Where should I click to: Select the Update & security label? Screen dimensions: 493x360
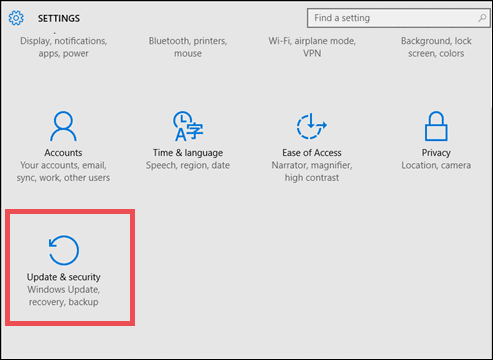coord(63,277)
